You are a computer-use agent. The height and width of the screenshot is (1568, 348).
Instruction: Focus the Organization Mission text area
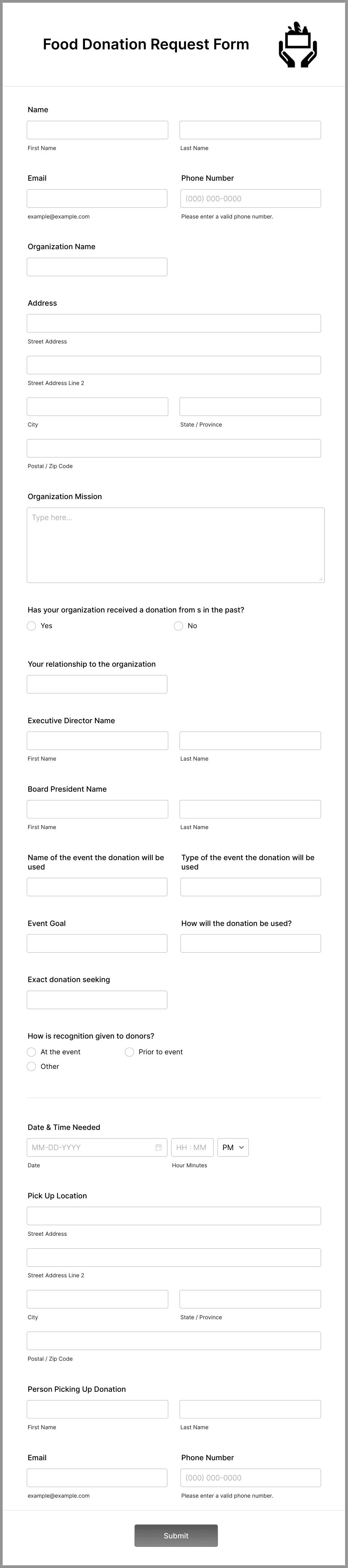coord(175,544)
